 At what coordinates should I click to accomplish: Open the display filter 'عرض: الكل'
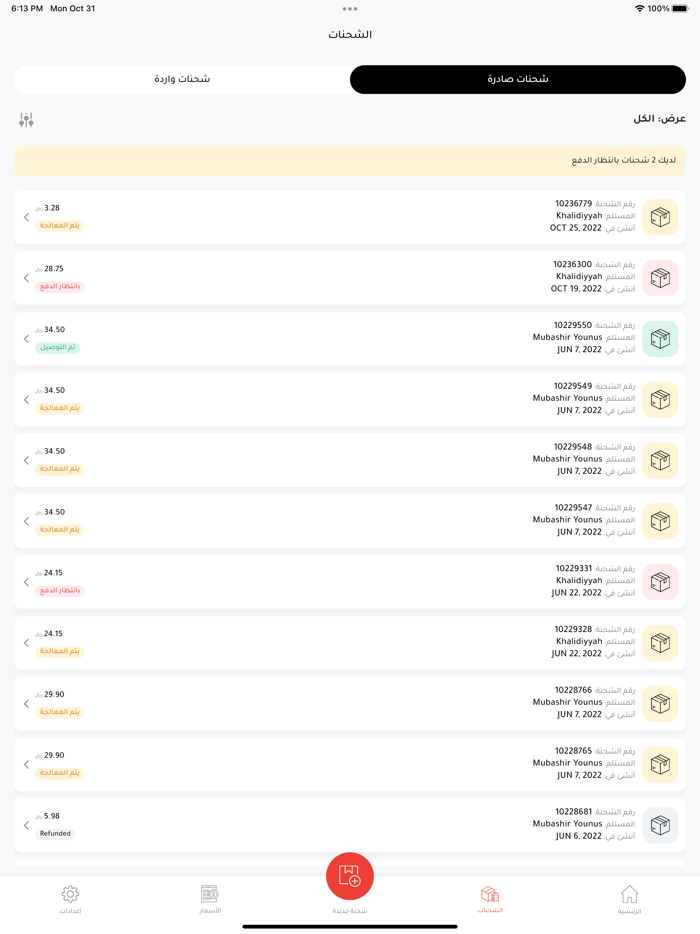pos(658,119)
